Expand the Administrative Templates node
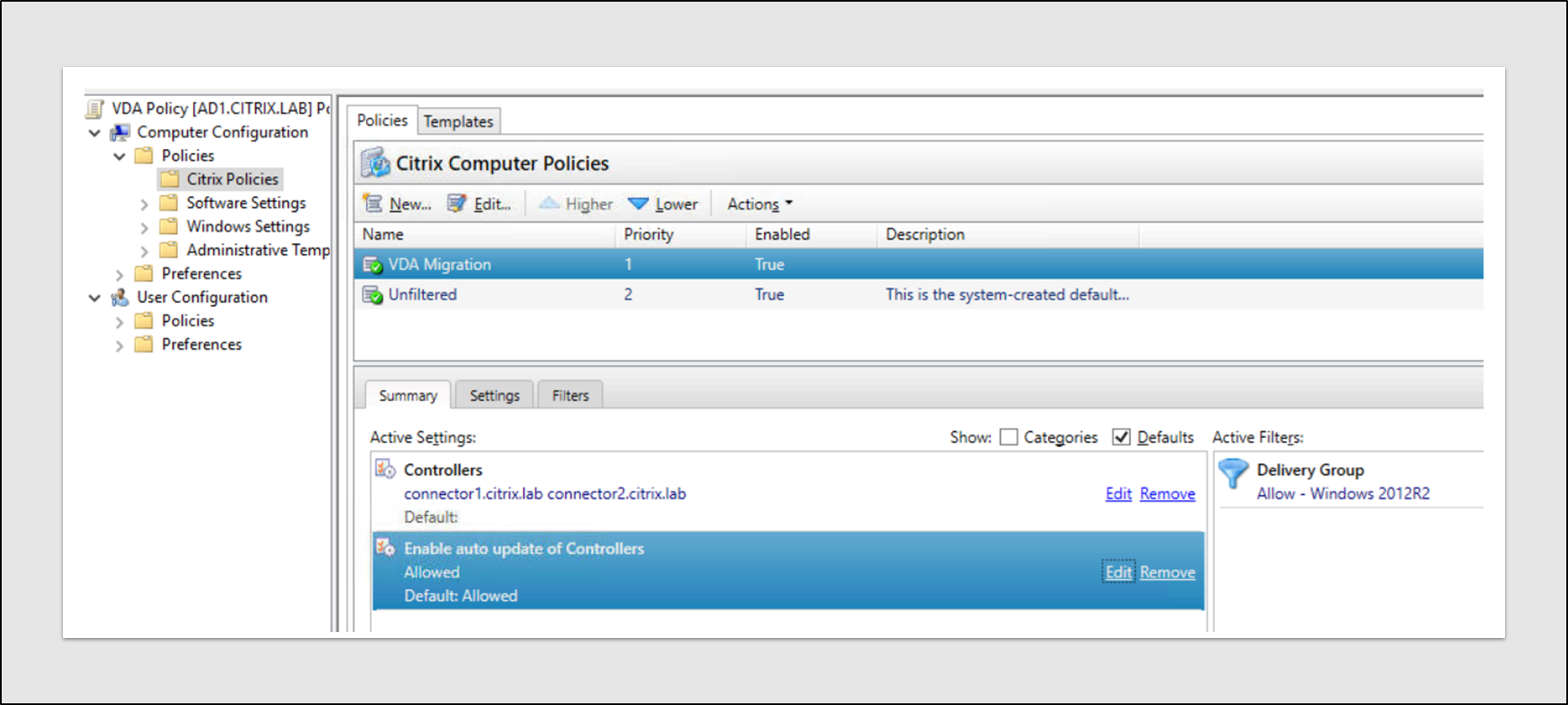The width and height of the screenshot is (1568, 705). tap(145, 251)
